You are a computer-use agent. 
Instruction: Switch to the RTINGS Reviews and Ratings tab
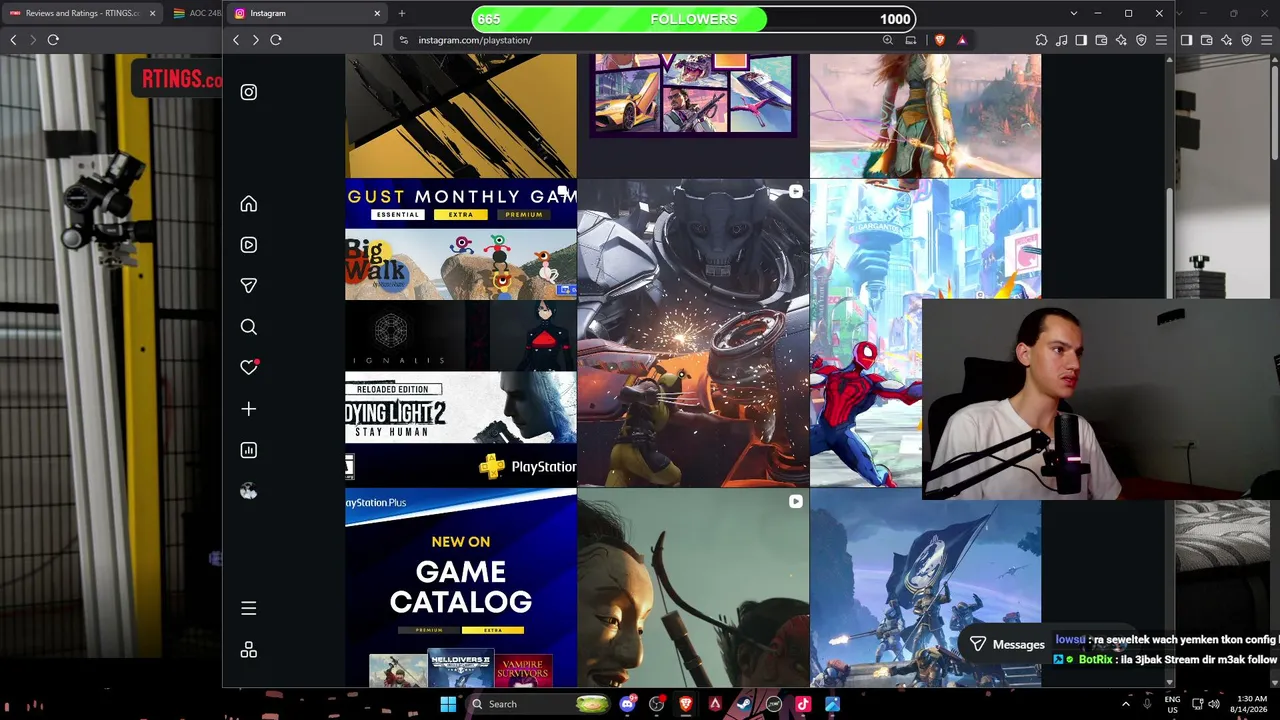[81, 13]
